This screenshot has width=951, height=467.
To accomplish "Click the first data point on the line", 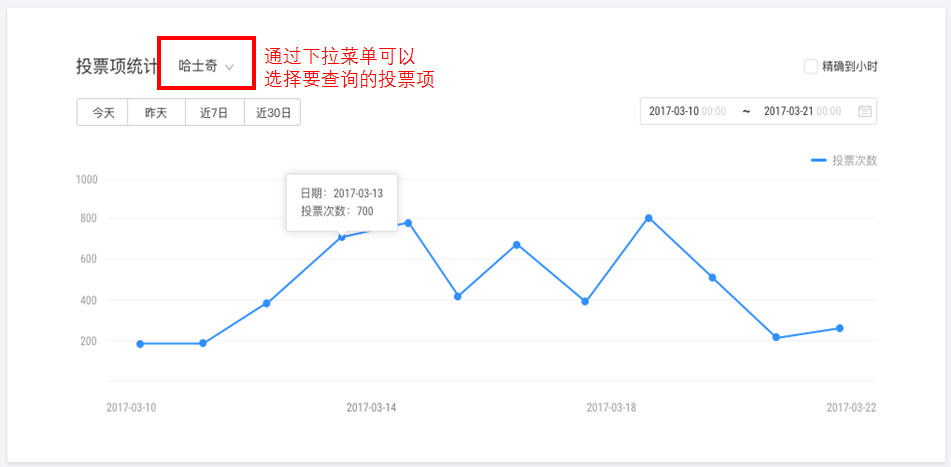I will [x=140, y=344].
